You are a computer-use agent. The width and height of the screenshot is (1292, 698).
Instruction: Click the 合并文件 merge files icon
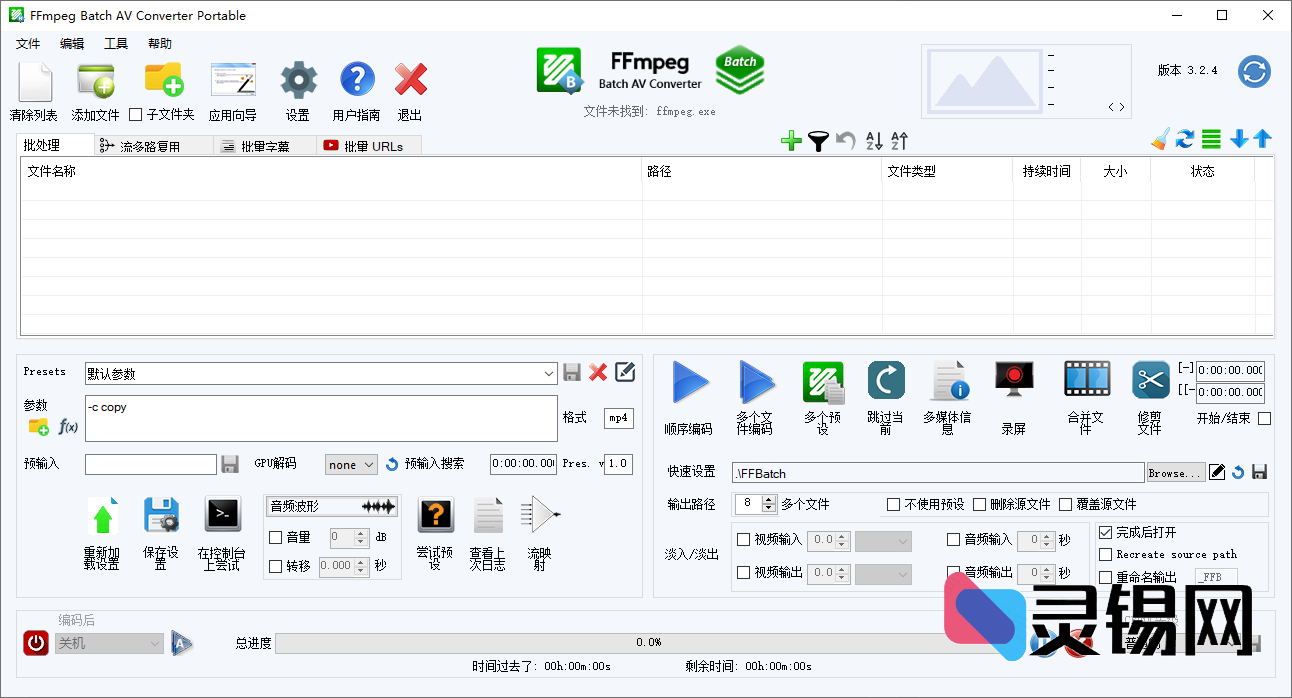[x=1086, y=380]
